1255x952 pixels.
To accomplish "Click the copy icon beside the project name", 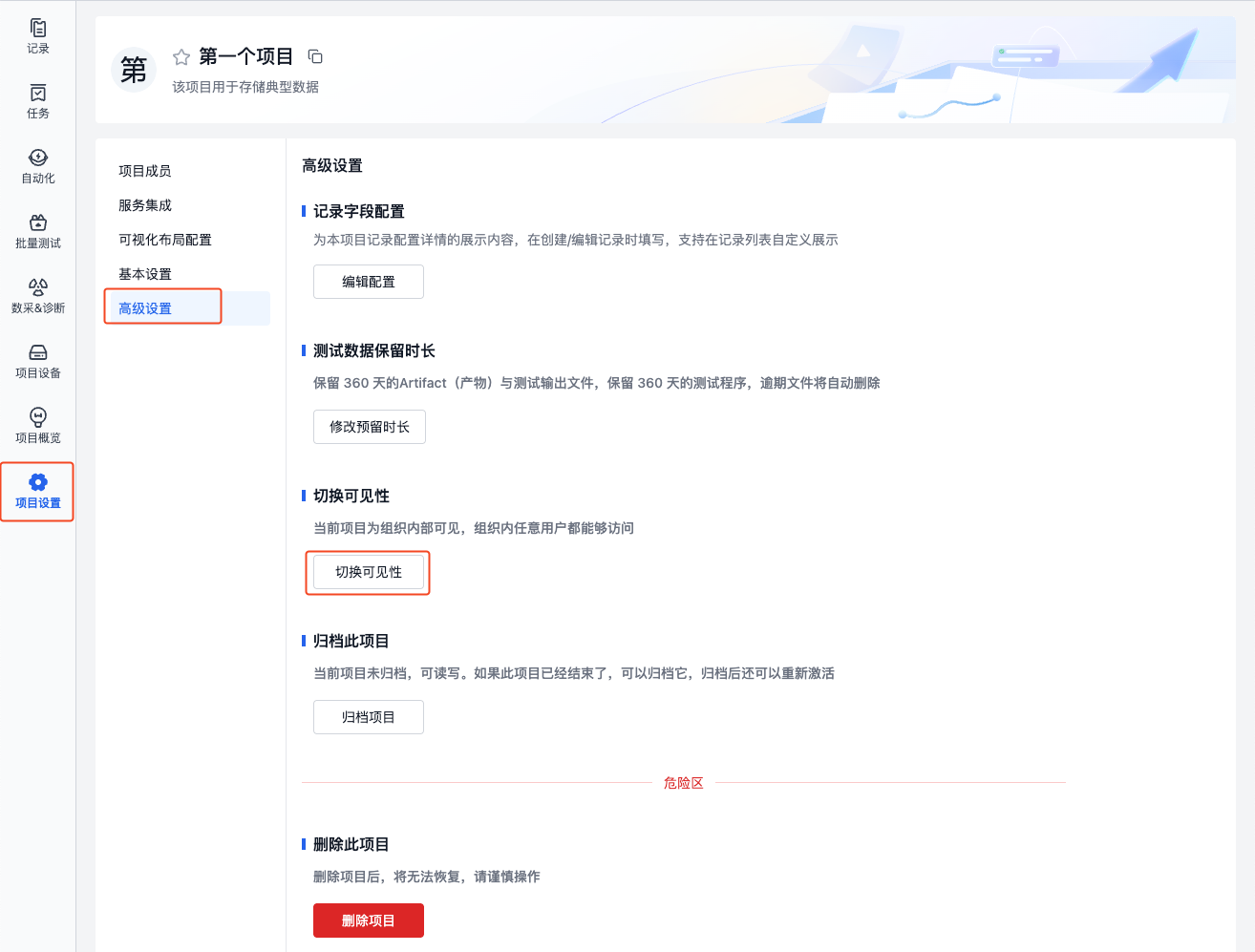I will [315, 57].
